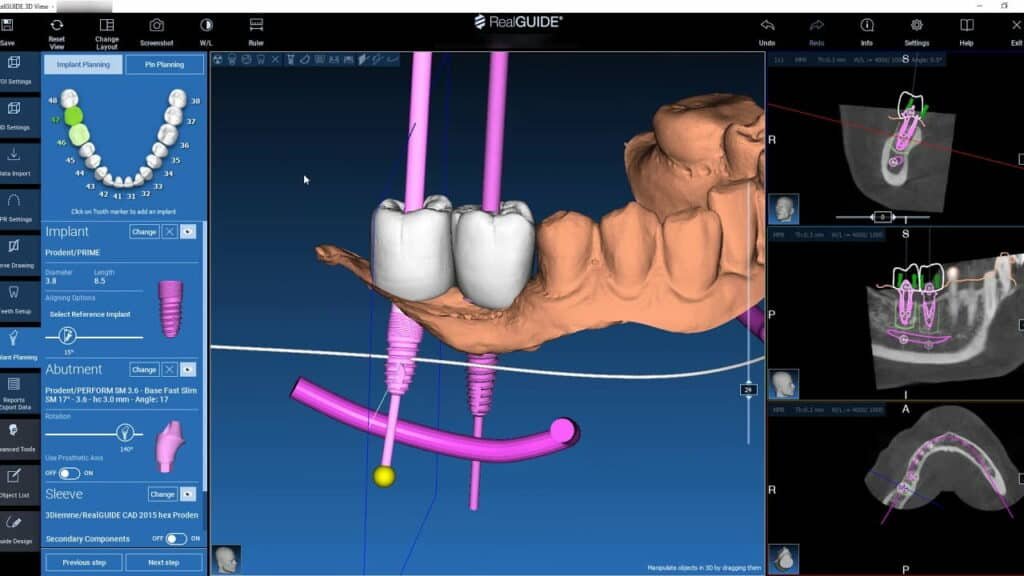Adjust the abutment Rotation slider handle
The height and width of the screenshot is (576, 1024).
[x=125, y=433]
